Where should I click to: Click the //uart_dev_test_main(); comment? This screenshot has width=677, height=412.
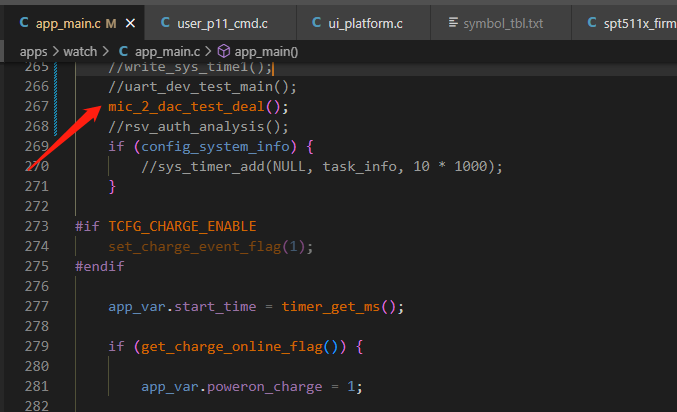tap(202, 87)
